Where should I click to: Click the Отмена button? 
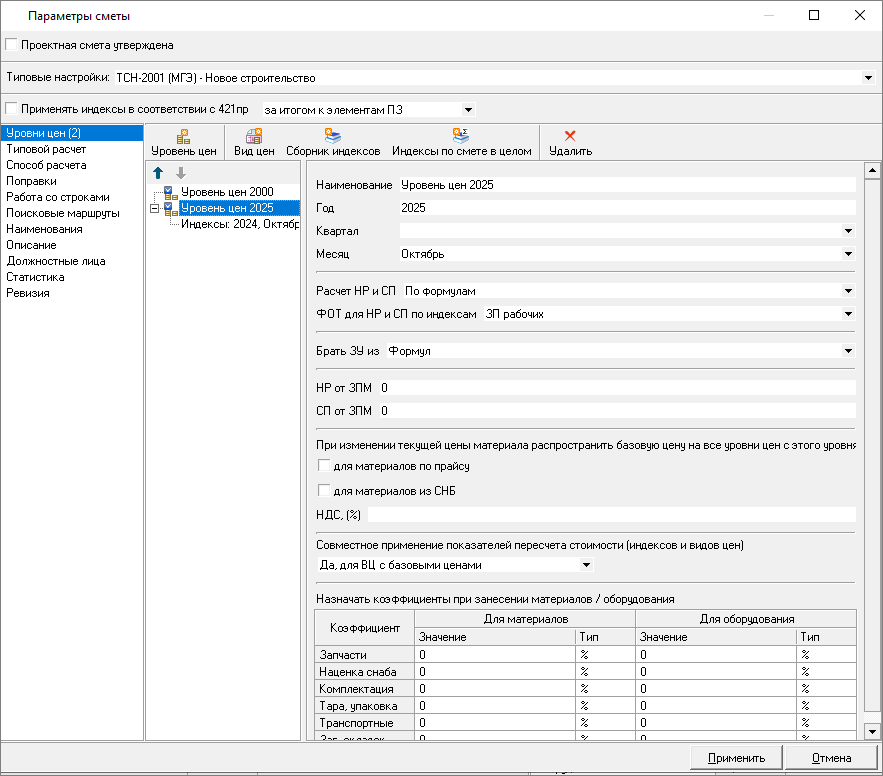[x=831, y=758]
